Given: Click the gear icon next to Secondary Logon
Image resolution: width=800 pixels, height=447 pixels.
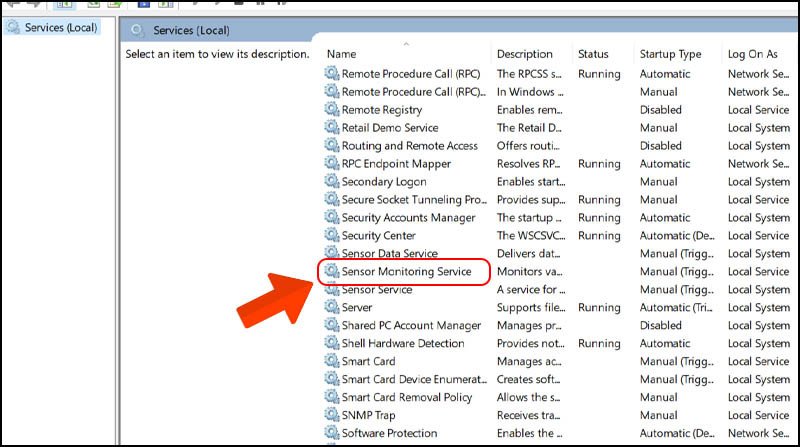Looking at the screenshot, I should click(332, 181).
